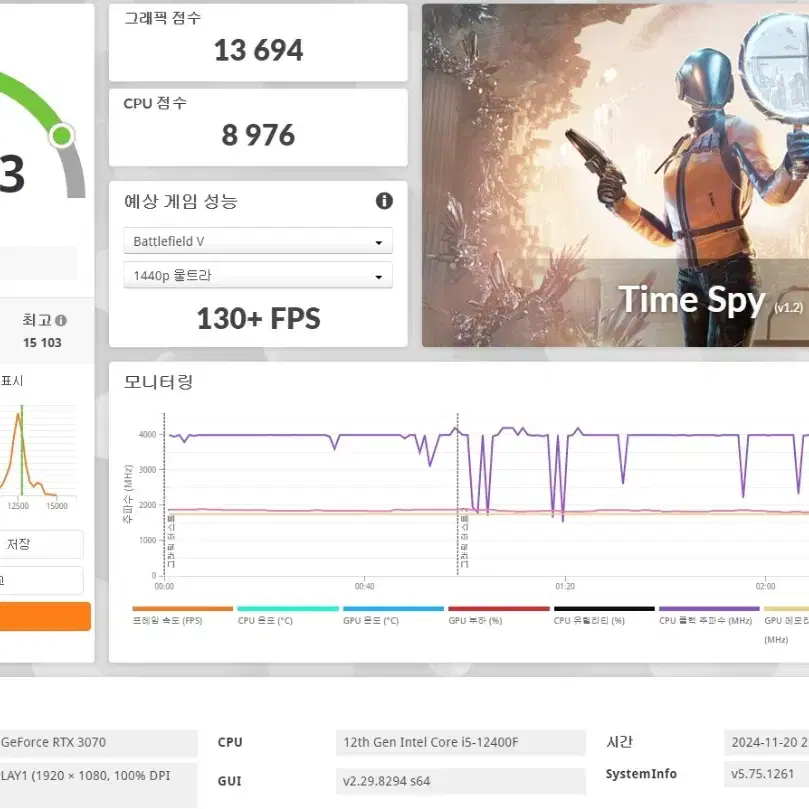Click the dashed test marker at 00:00
Viewport: 809px width, 809px height.
pos(164,494)
